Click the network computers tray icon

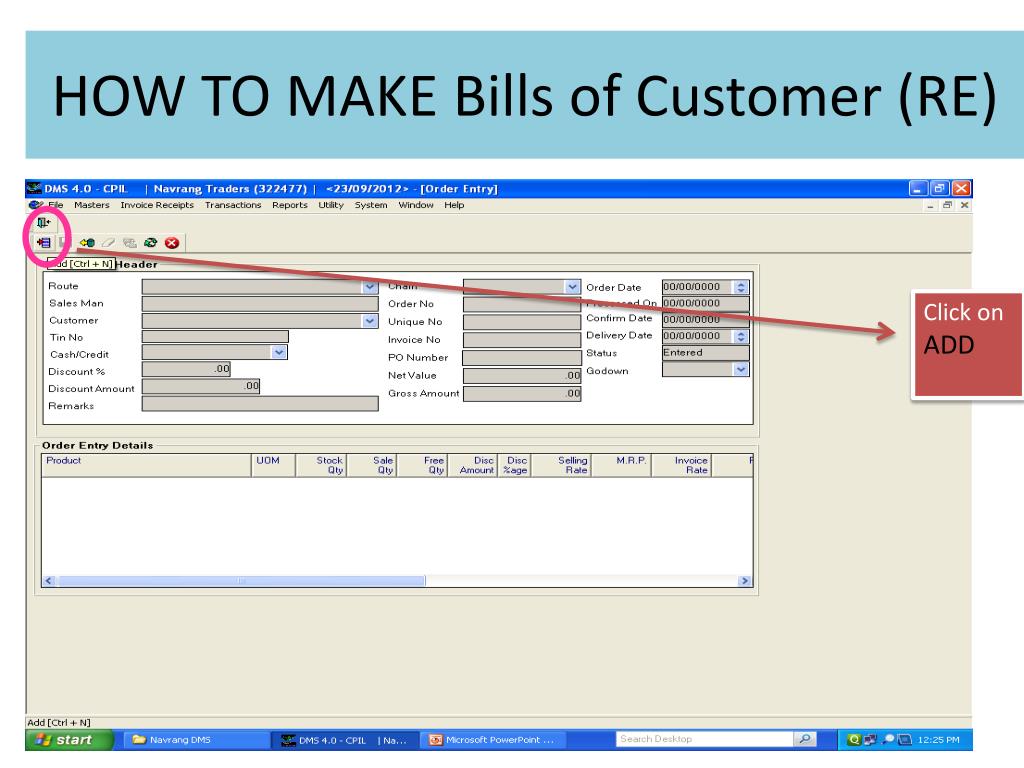870,740
